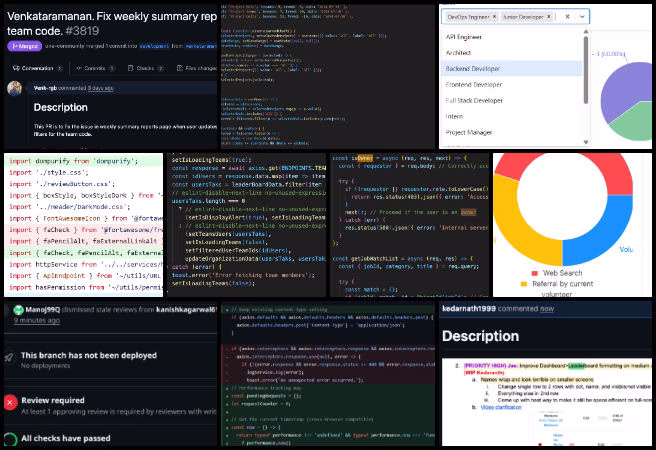Select Architect from the role list
Viewport: 656px width, 450px height.
[x=512, y=53]
